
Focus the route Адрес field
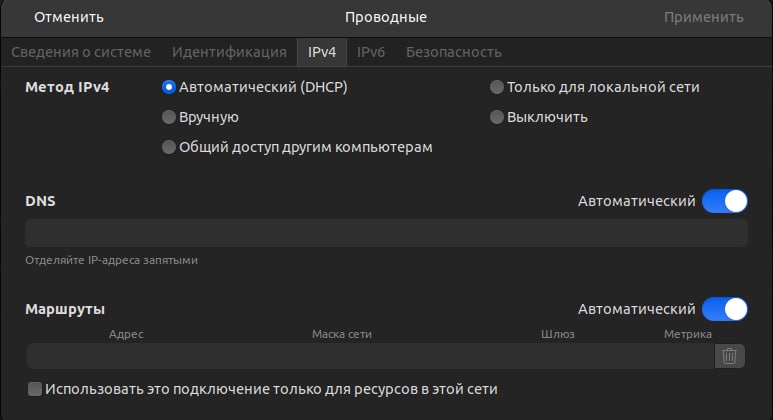point(126,356)
